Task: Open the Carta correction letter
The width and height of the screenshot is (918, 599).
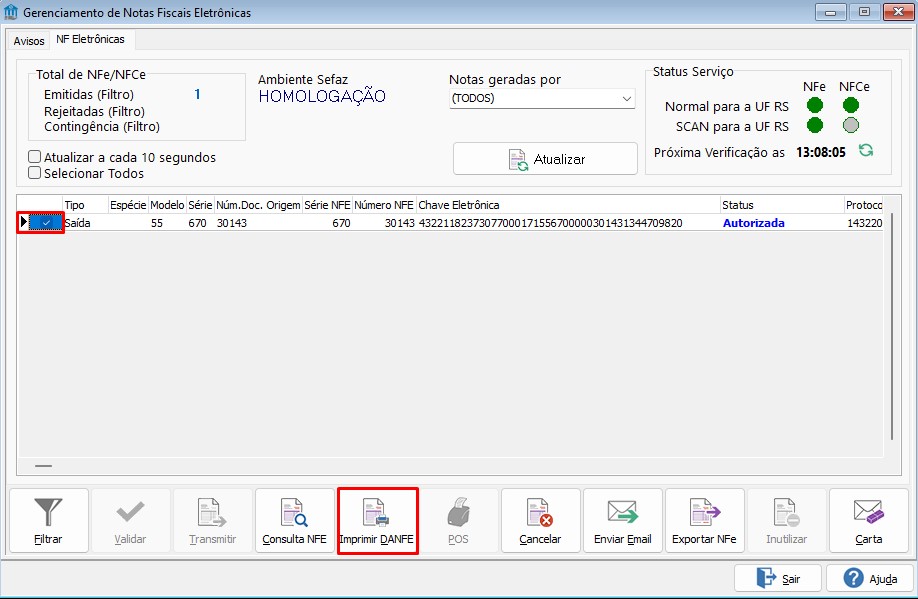Action: (868, 520)
